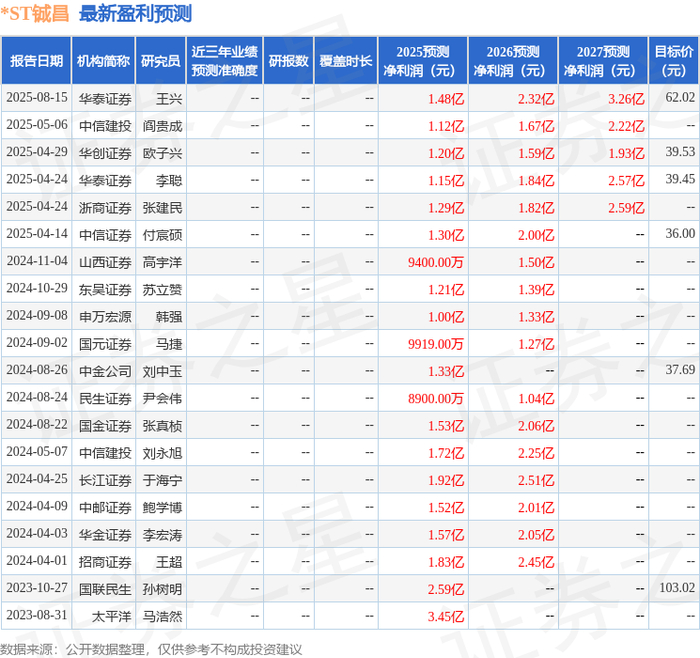This screenshot has width=700, height=658.
Task: Click institution 华金证券
Action: (x=105, y=534)
